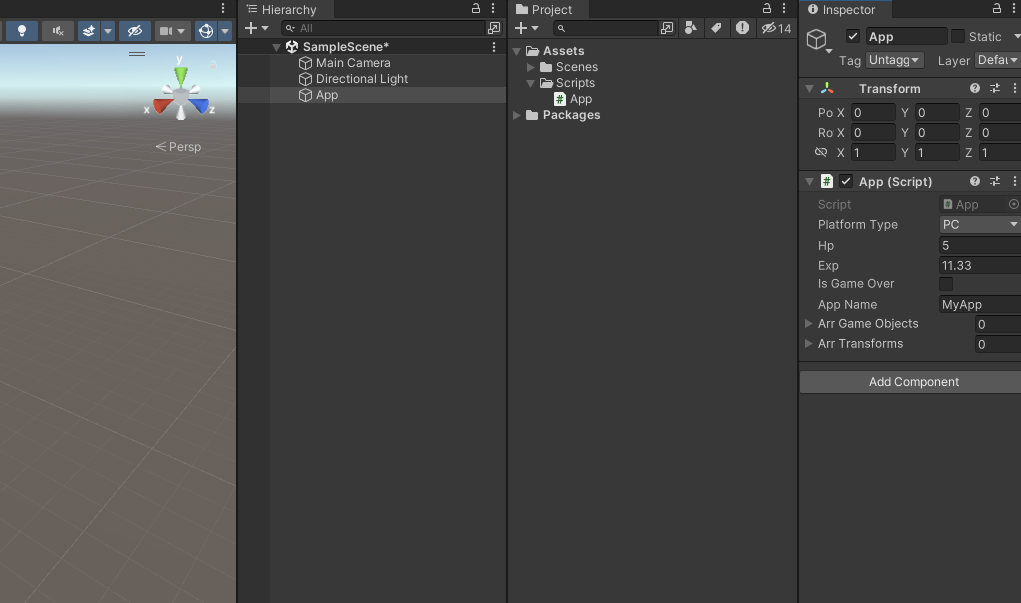Open Platform Type dropdown PC

(980, 225)
